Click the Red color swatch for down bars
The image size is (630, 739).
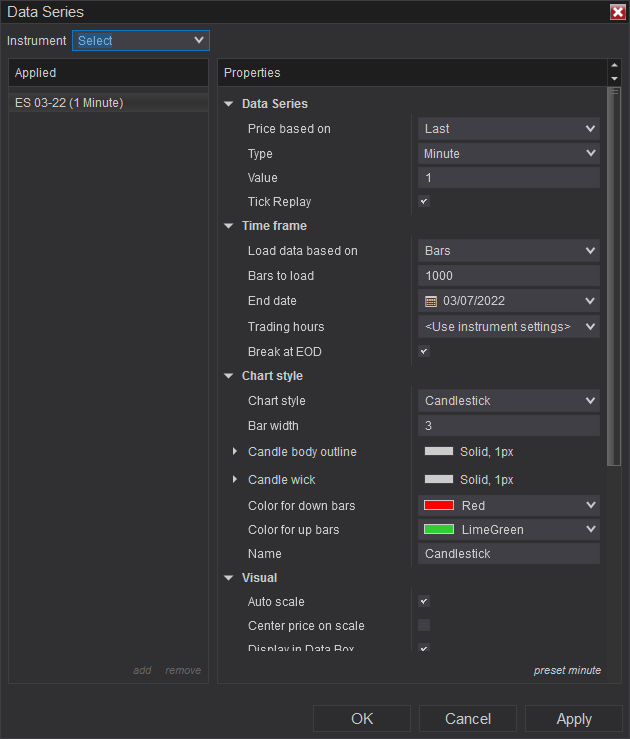(x=439, y=506)
